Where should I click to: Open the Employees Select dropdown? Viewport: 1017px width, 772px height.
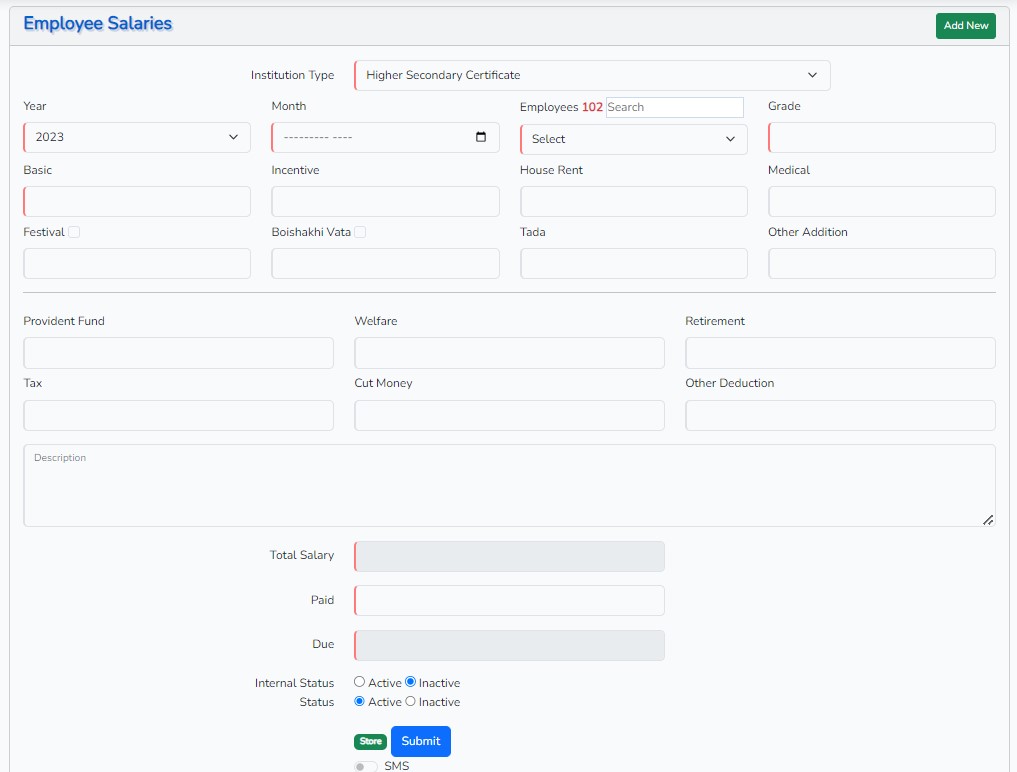tap(634, 139)
